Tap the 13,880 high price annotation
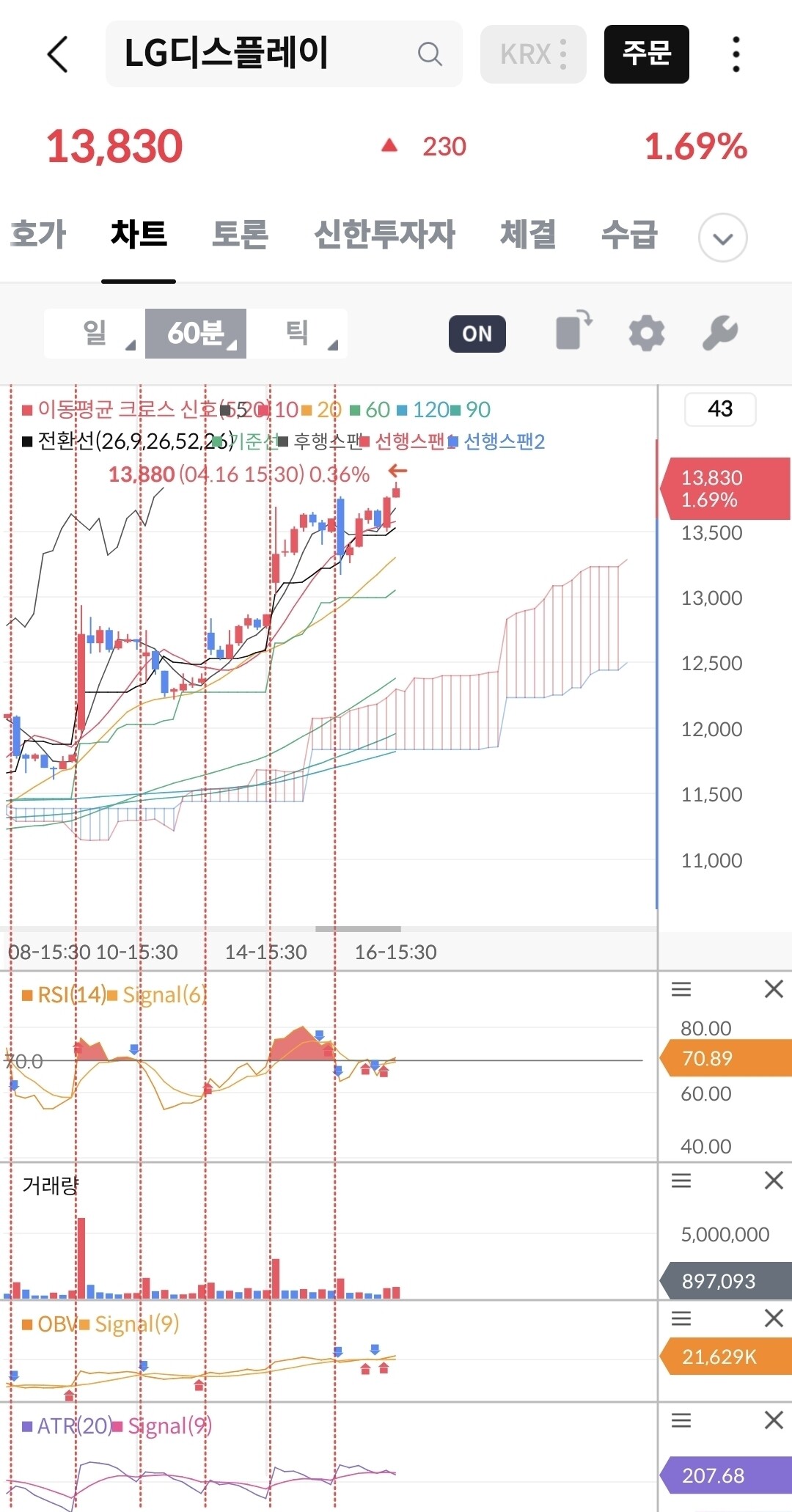 click(238, 474)
